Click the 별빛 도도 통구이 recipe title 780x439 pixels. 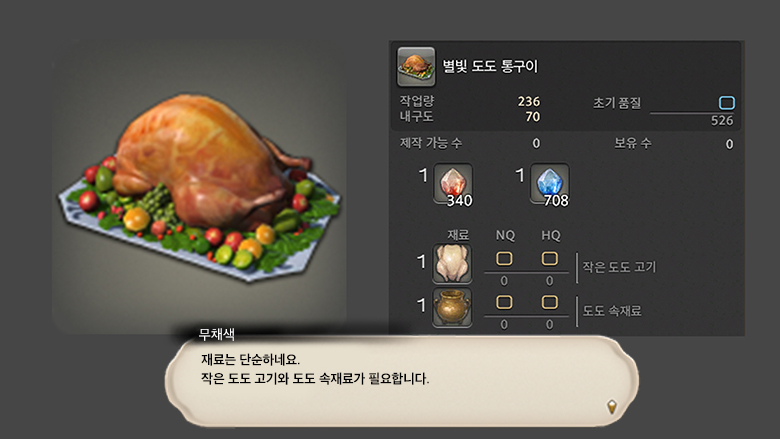tap(490, 67)
